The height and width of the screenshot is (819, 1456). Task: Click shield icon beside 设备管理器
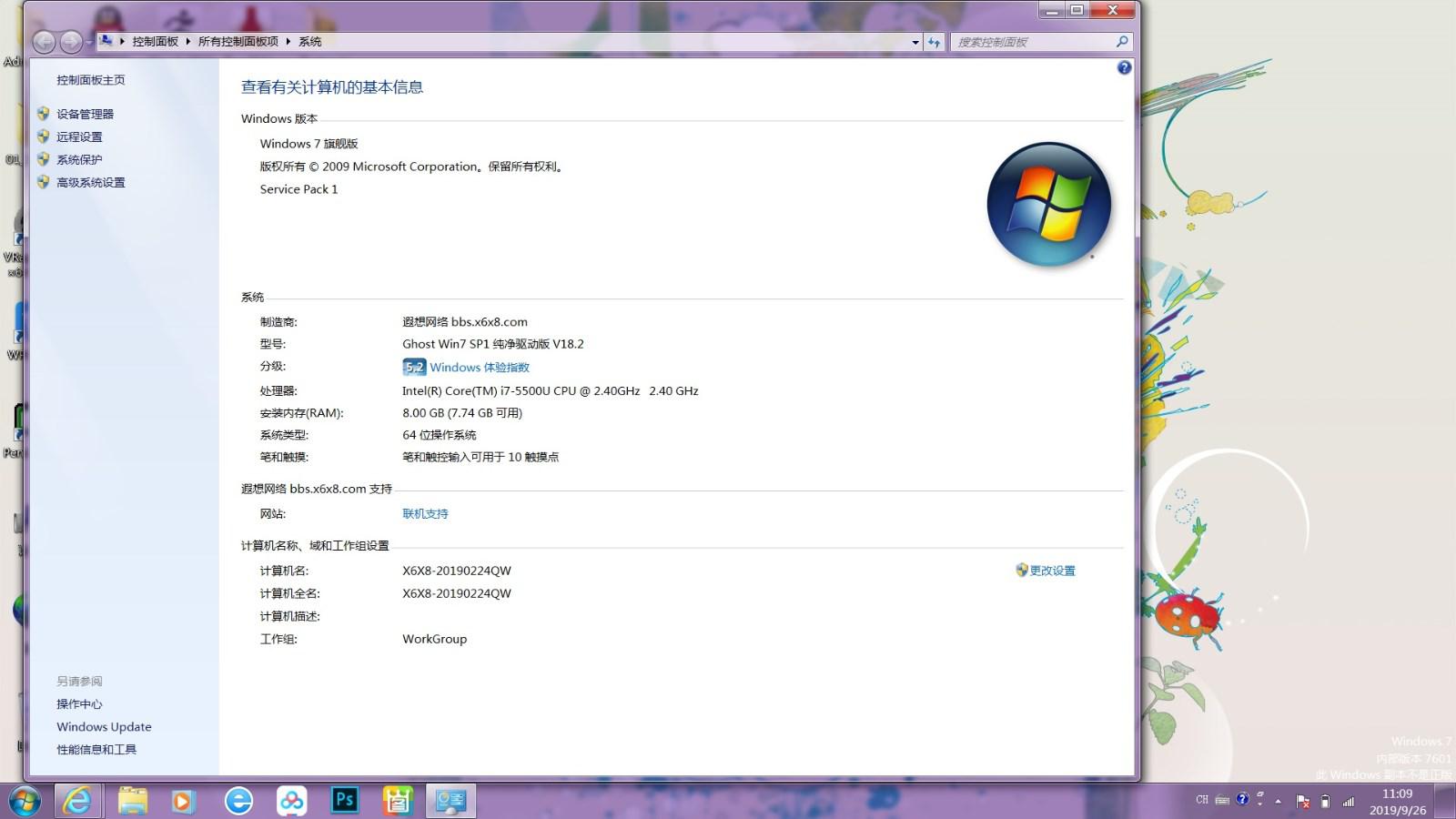click(43, 114)
